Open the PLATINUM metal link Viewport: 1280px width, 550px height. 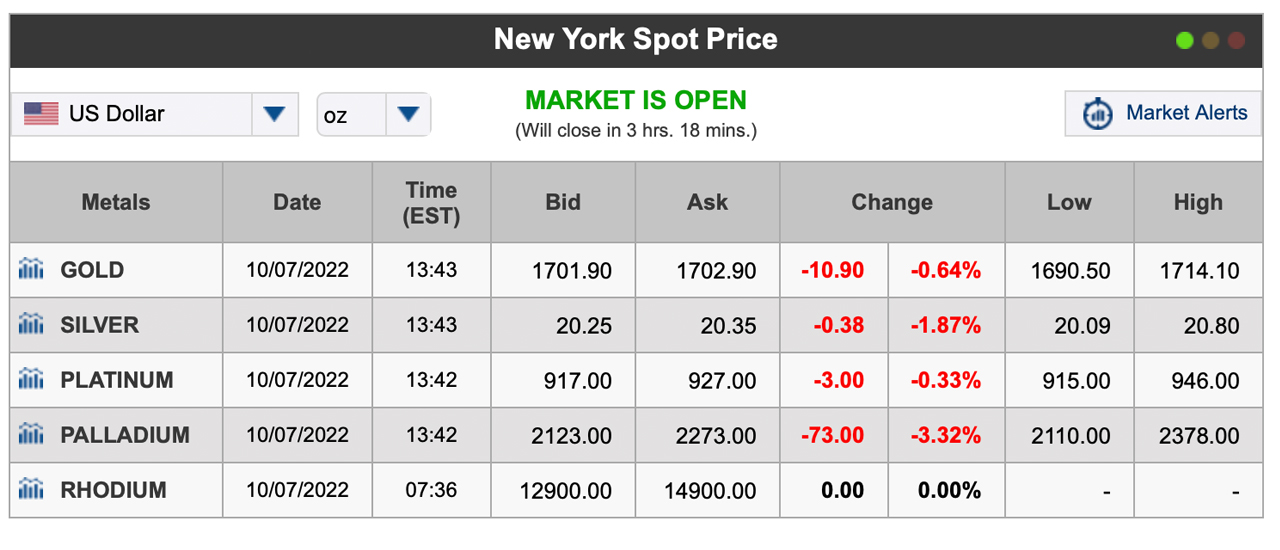[x=116, y=380]
